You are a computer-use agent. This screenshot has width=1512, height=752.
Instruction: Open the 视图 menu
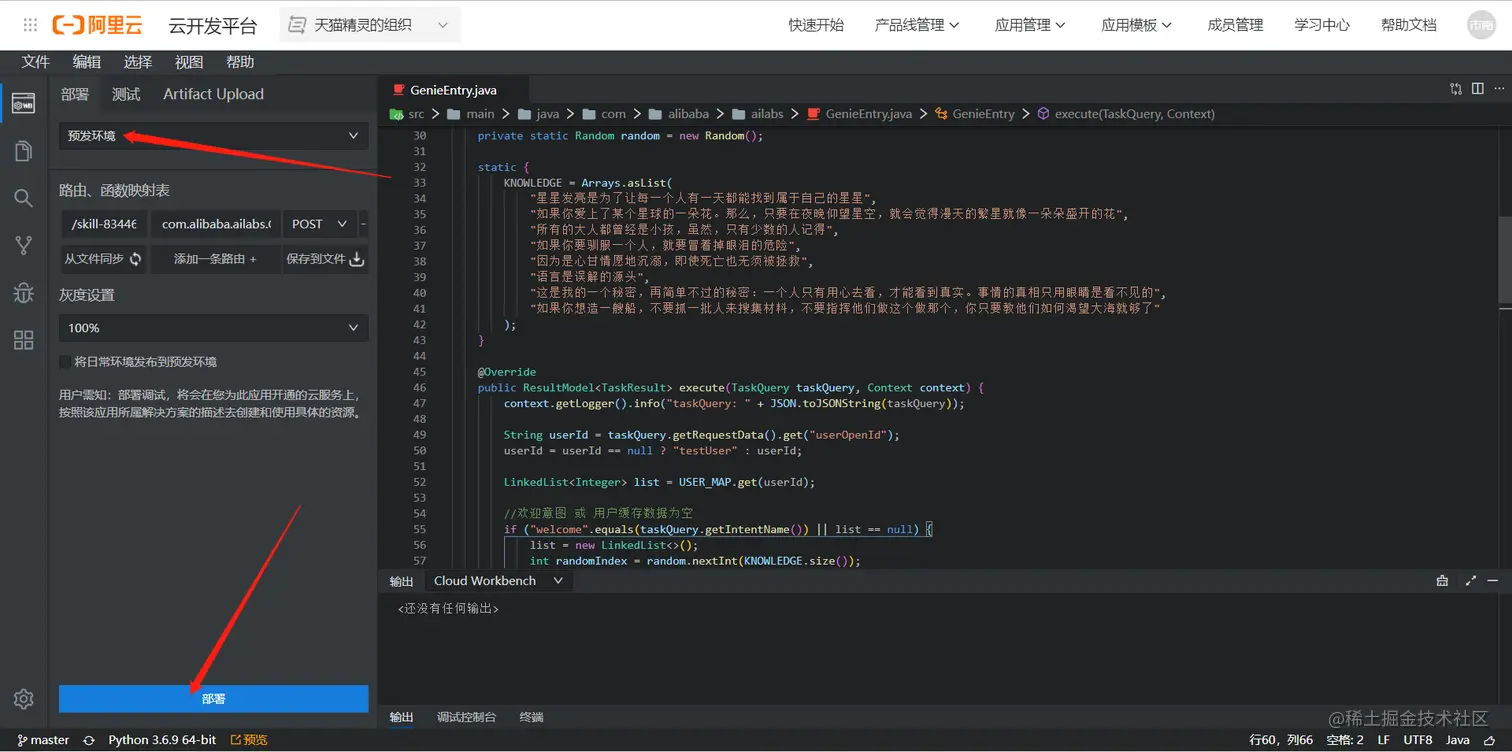[x=189, y=62]
